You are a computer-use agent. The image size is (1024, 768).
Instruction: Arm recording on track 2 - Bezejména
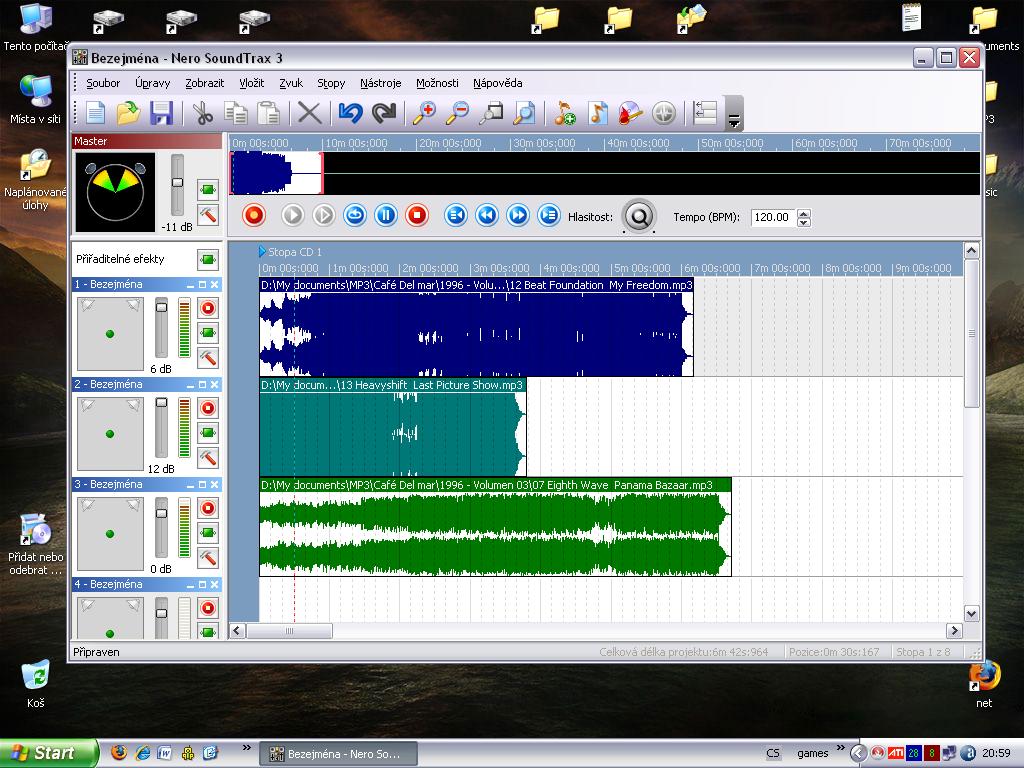(x=208, y=408)
